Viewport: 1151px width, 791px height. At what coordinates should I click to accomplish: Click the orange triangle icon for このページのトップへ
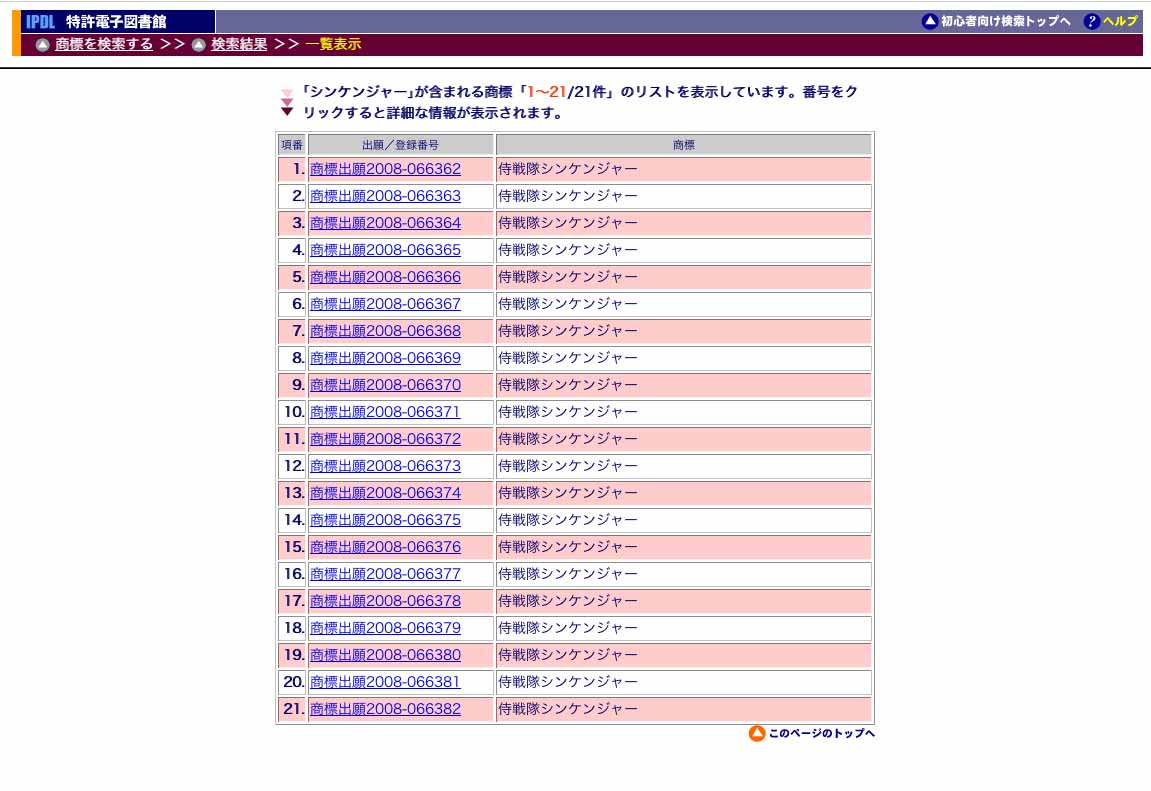tap(757, 733)
